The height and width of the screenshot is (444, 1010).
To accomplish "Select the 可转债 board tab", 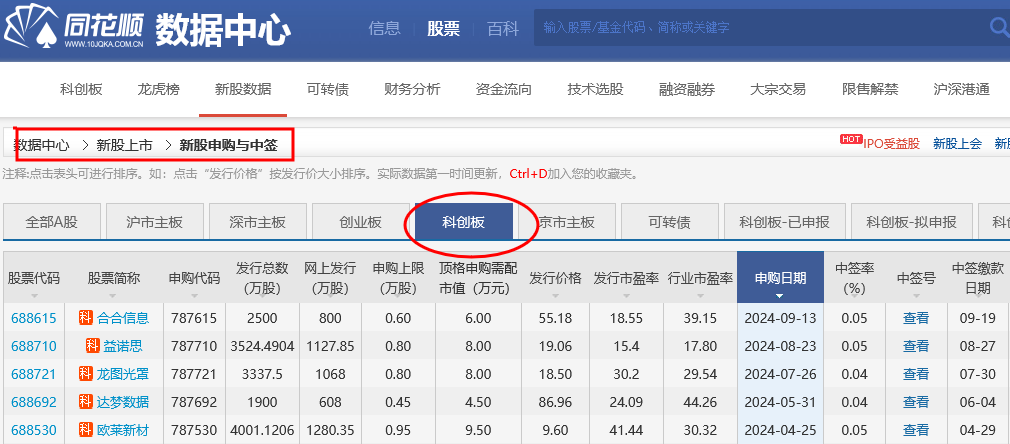I will tap(670, 222).
